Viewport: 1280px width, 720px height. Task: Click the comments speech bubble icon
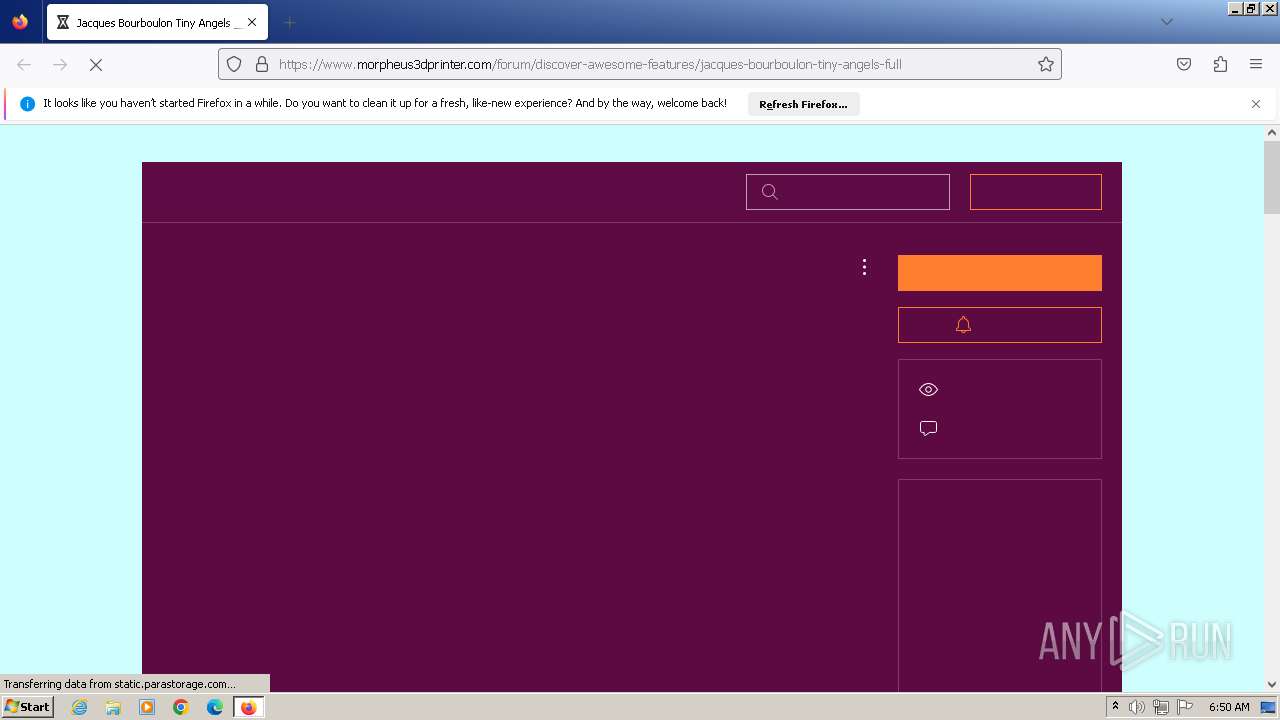tap(928, 428)
